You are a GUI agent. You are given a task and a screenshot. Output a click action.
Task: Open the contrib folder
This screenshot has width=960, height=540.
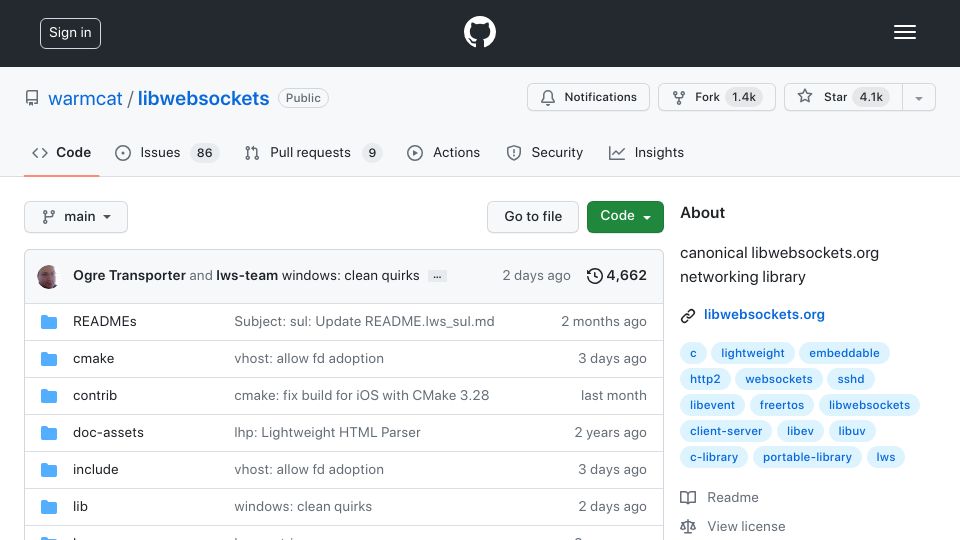point(95,396)
